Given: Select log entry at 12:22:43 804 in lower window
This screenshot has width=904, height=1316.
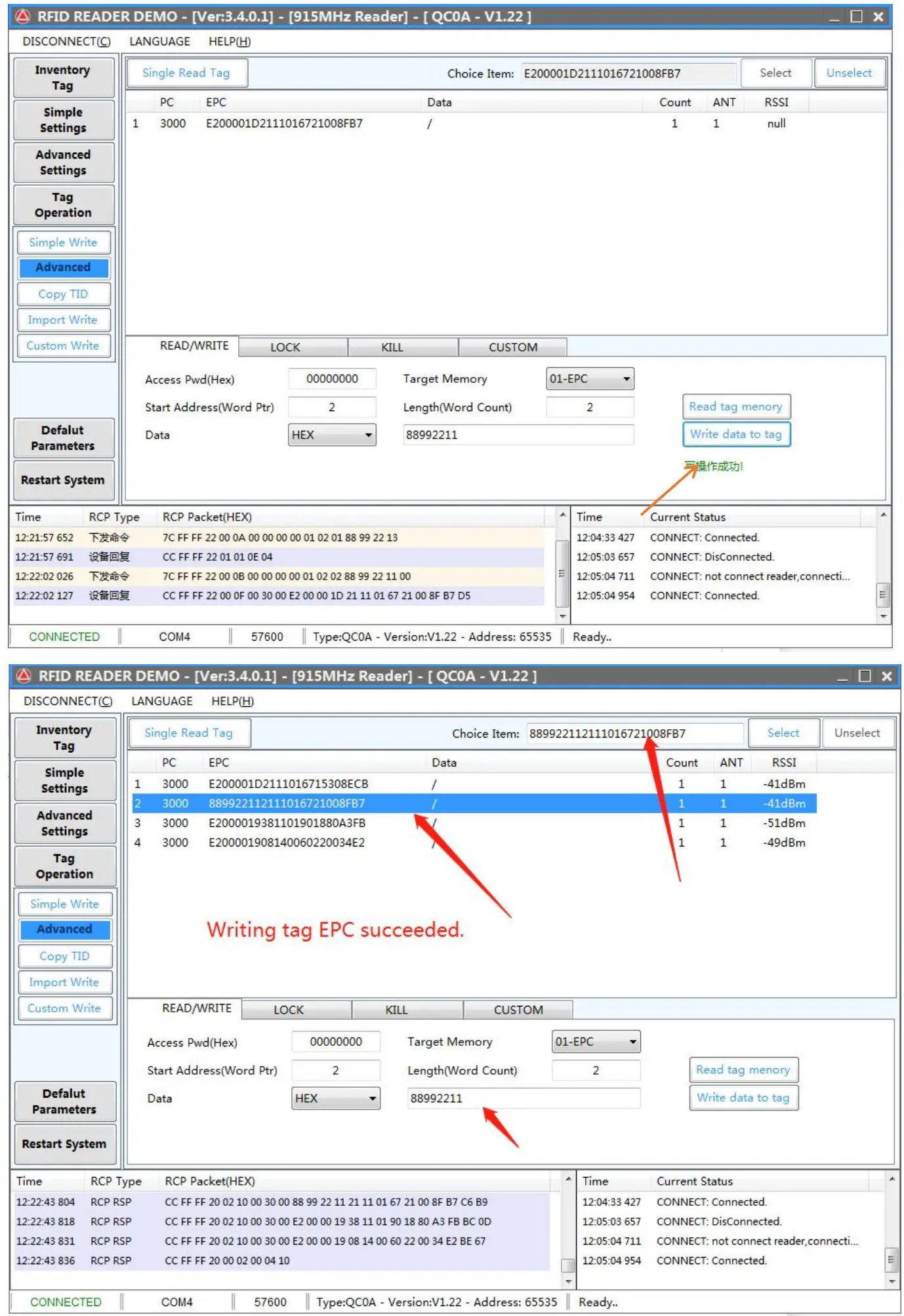Looking at the screenshot, I should (282, 1202).
